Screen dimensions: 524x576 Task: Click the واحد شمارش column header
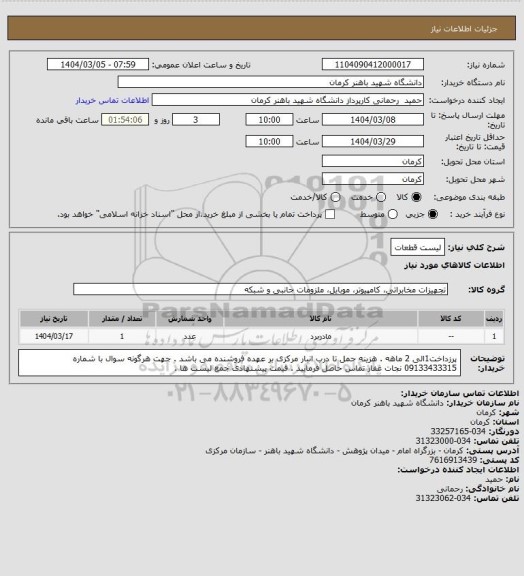click(190, 319)
